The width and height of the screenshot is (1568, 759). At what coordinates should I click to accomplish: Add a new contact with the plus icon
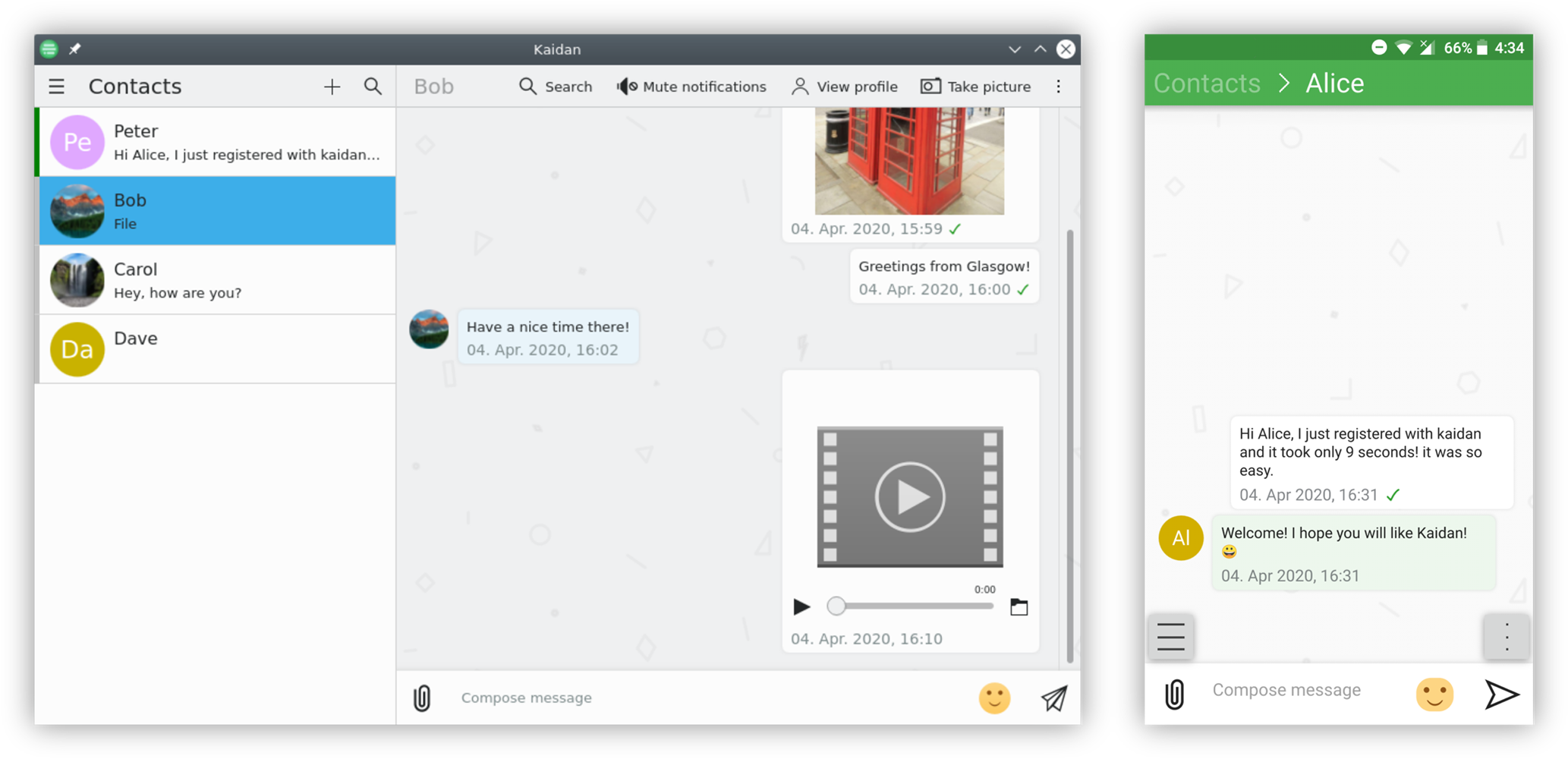click(332, 87)
